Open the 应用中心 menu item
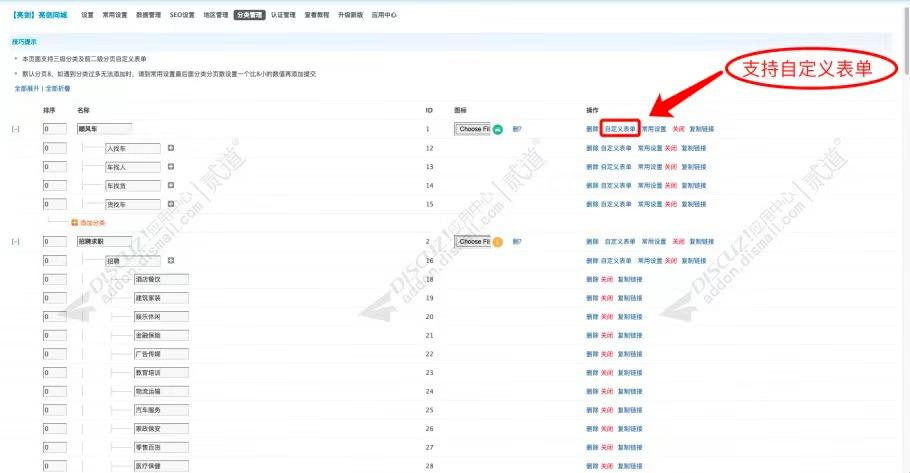 [x=384, y=15]
